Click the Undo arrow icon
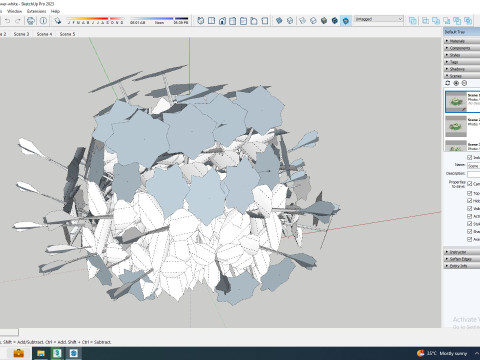Image resolution: width=480 pixels, height=360 pixels. (7, 21)
